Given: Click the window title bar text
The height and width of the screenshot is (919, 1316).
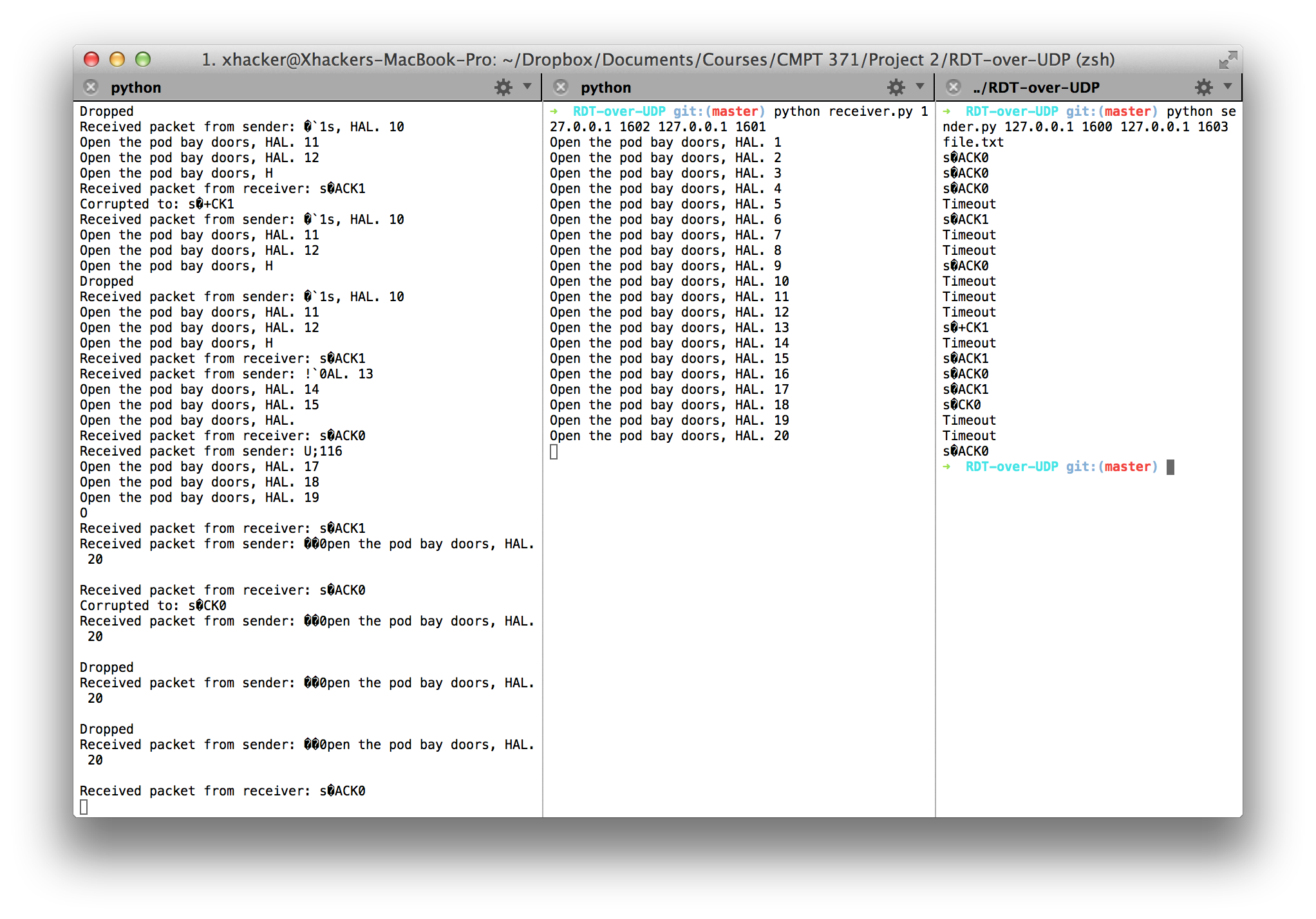Looking at the screenshot, I should pyautogui.click(x=657, y=59).
